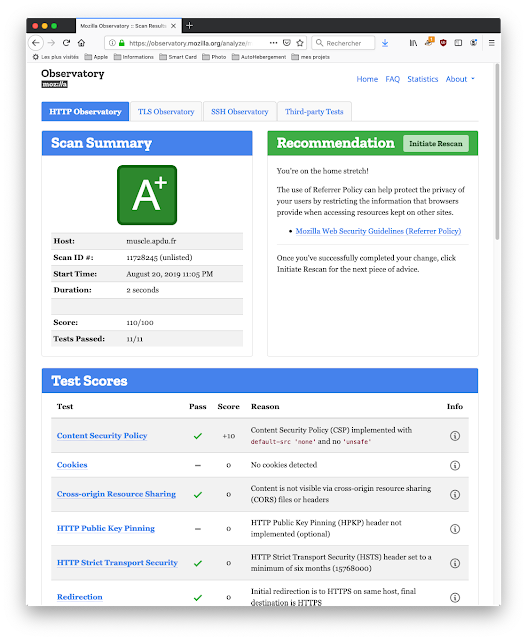Select the HTTP Observatory tab
The width and height of the screenshot is (527, 640).
click(x=85, y=112)
